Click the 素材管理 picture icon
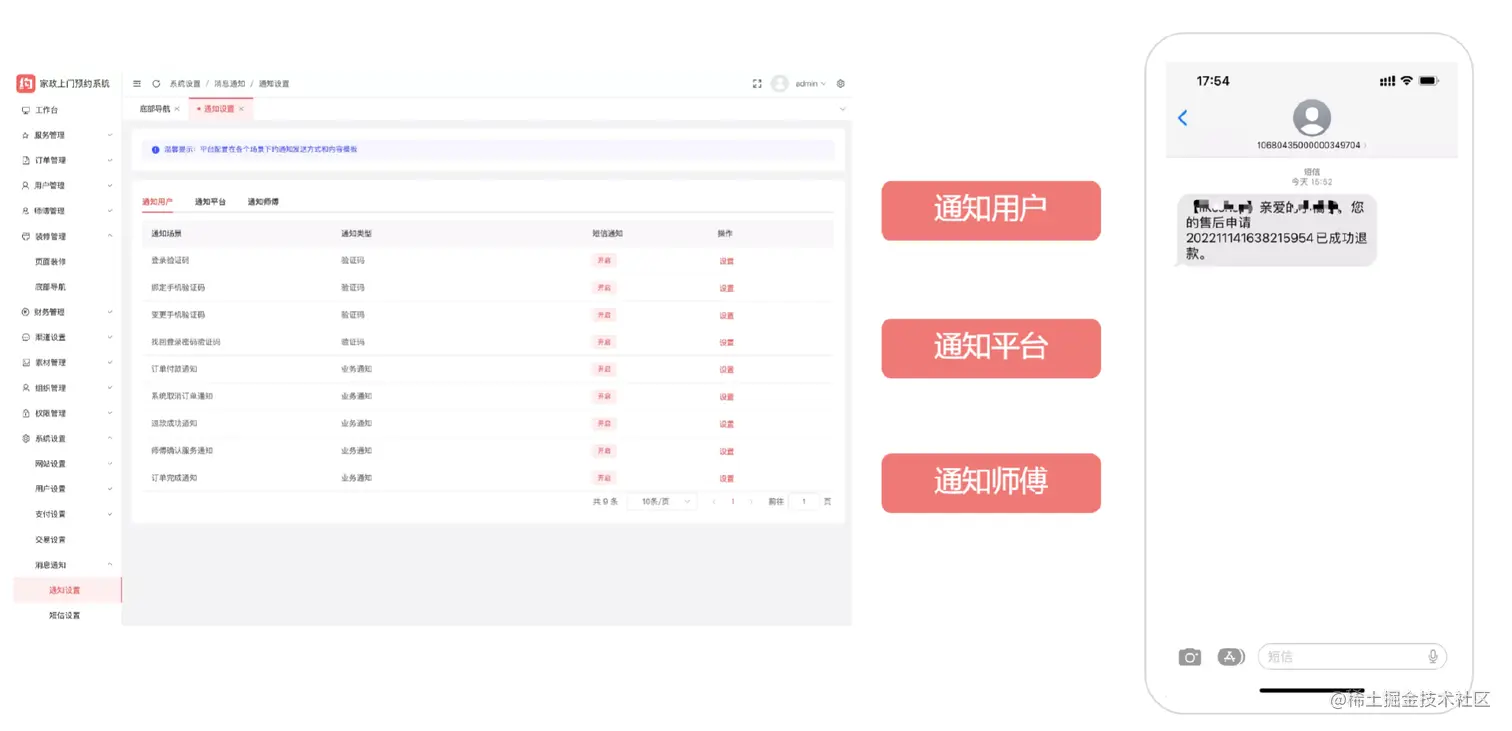1512x731 pixels. pyautogui.click(x=25, y=363)
